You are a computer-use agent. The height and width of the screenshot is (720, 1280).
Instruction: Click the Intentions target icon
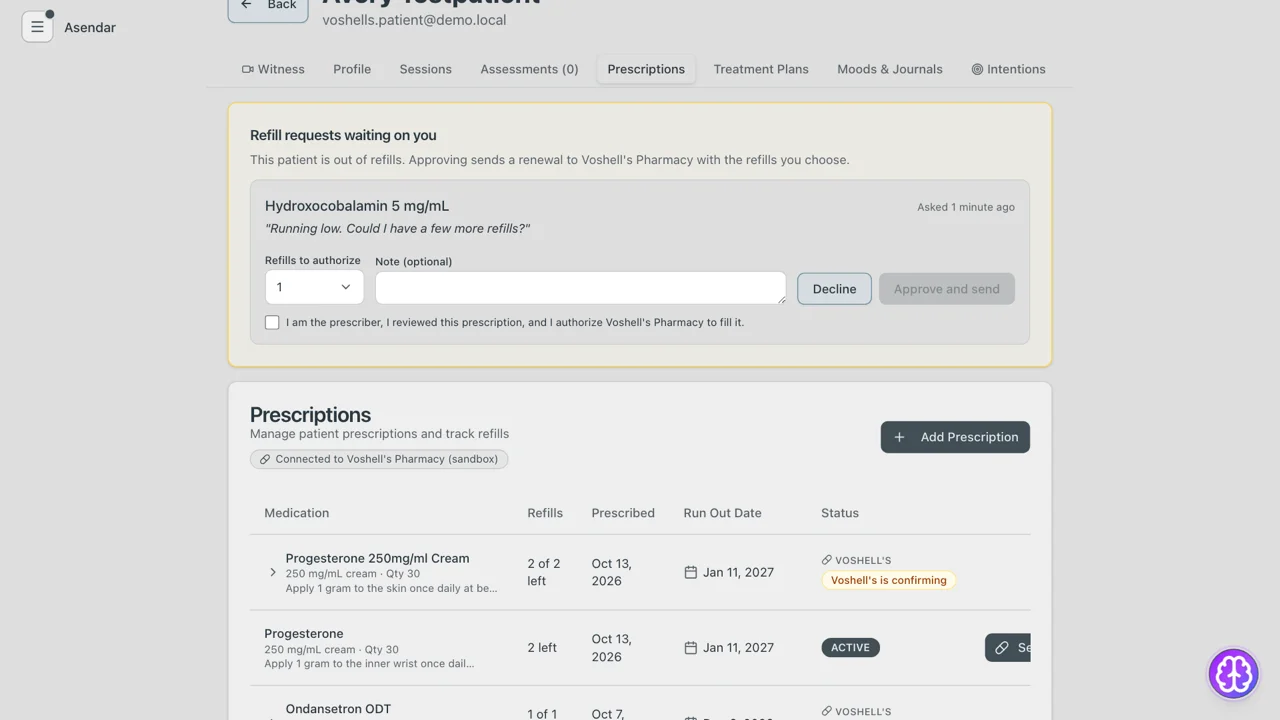click(x=977, y=69)
